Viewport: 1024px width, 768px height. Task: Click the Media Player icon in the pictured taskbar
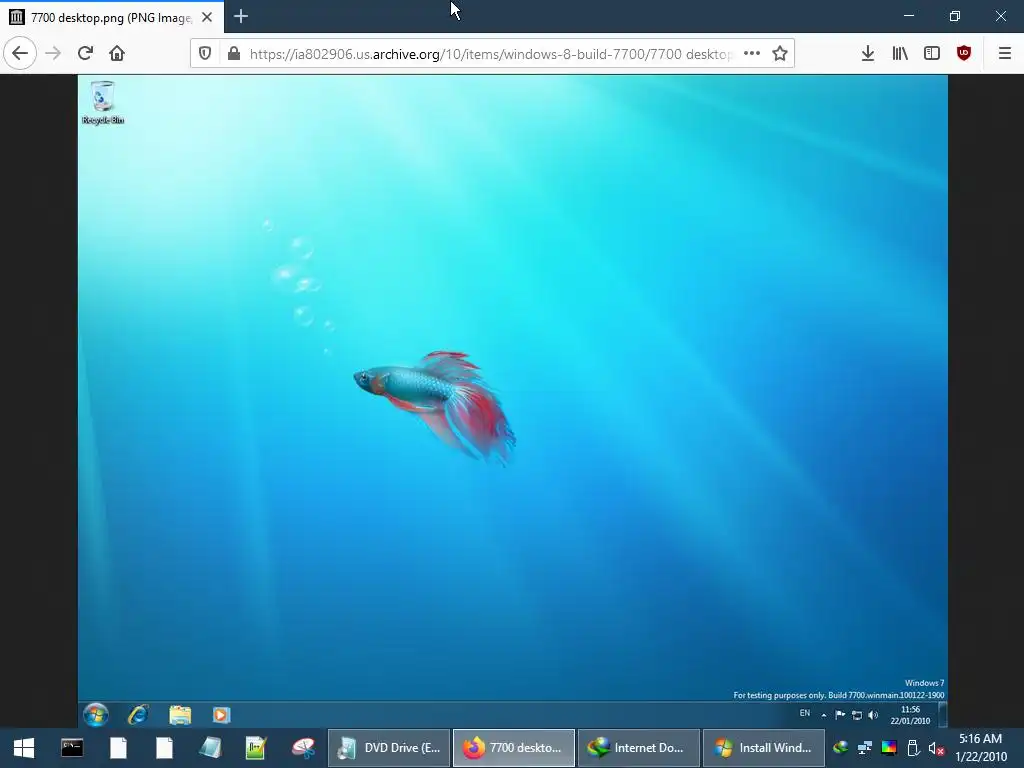point(221,715)
